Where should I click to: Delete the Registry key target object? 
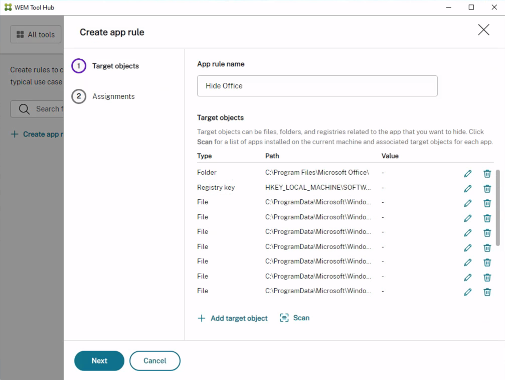[x=487, y=188]
